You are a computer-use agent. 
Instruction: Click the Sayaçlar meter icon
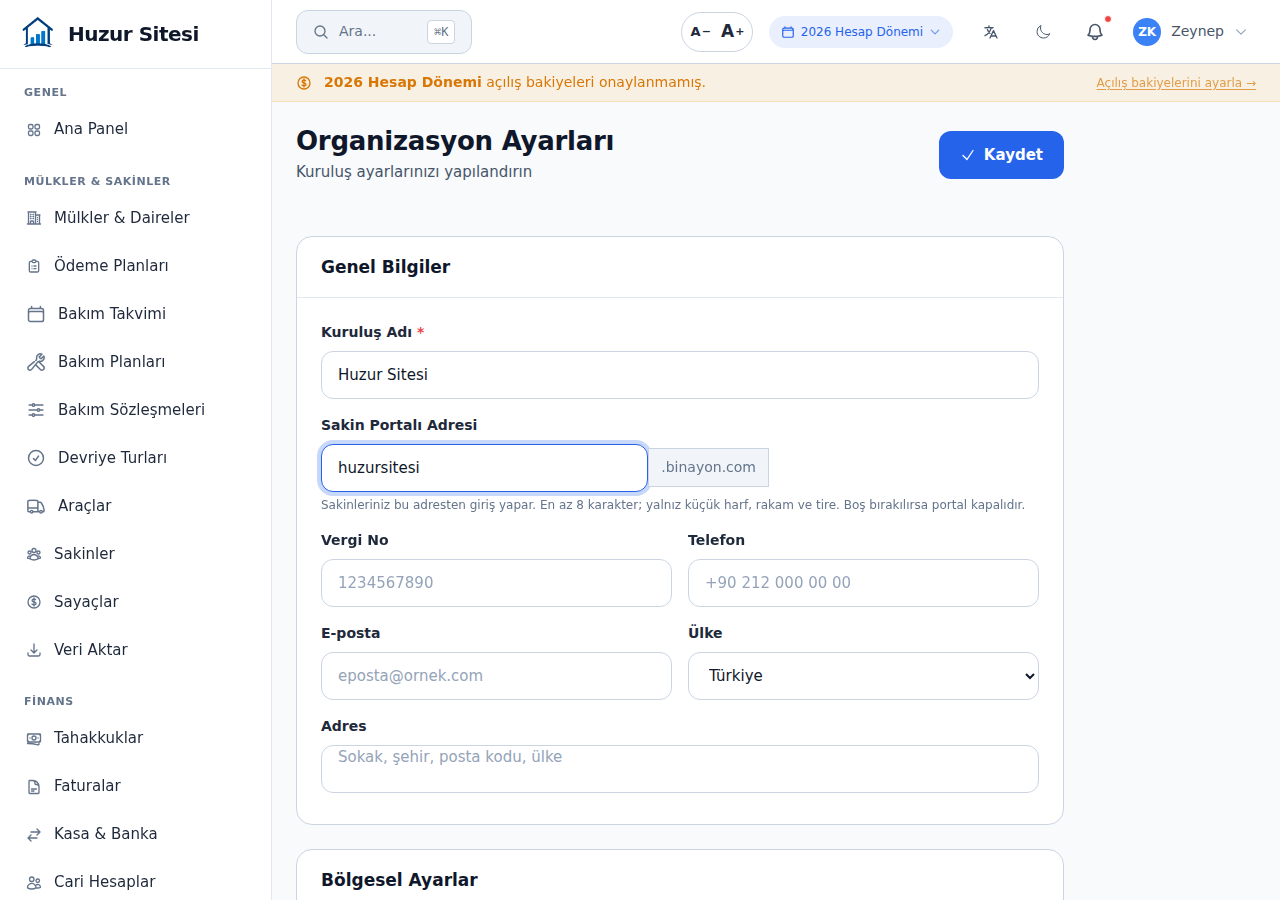pyautogui.click(x=34, y=602)
